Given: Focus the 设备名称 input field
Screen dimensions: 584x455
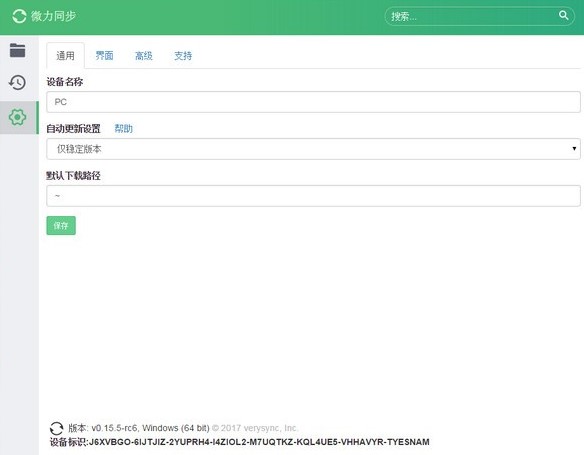Looking at the screenshot, I should 313,102.
